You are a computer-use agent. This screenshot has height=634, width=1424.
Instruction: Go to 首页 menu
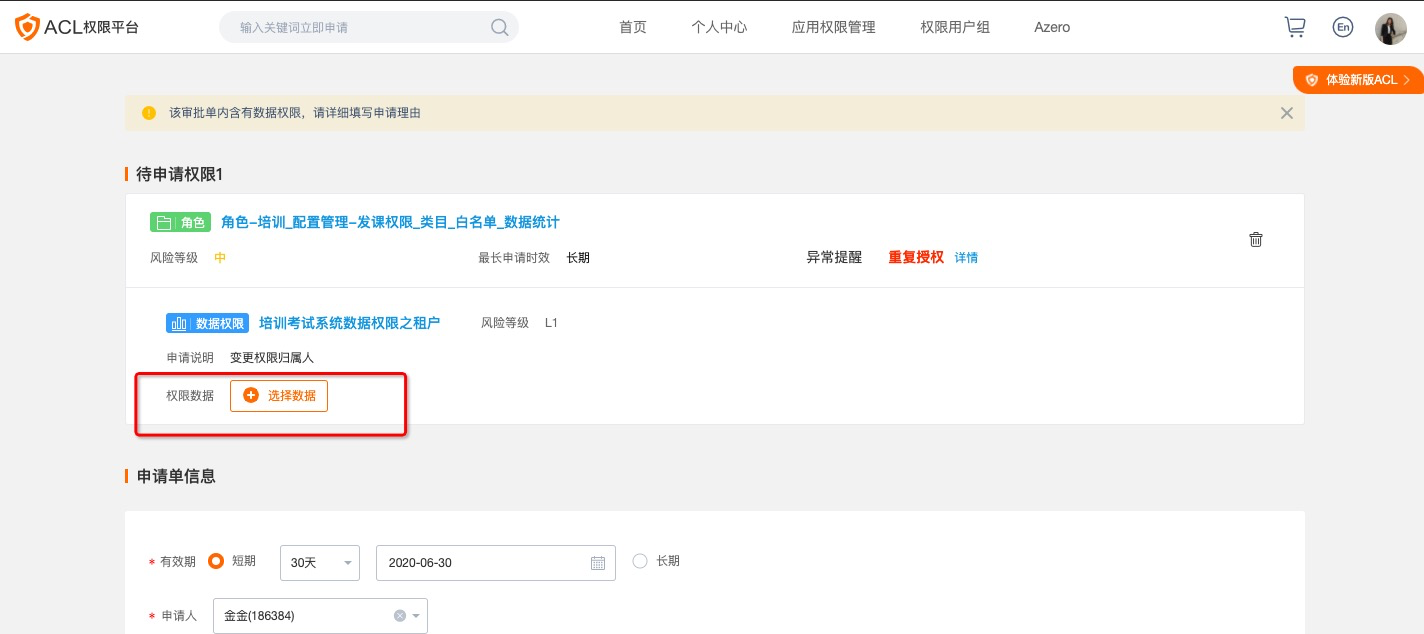633,27
